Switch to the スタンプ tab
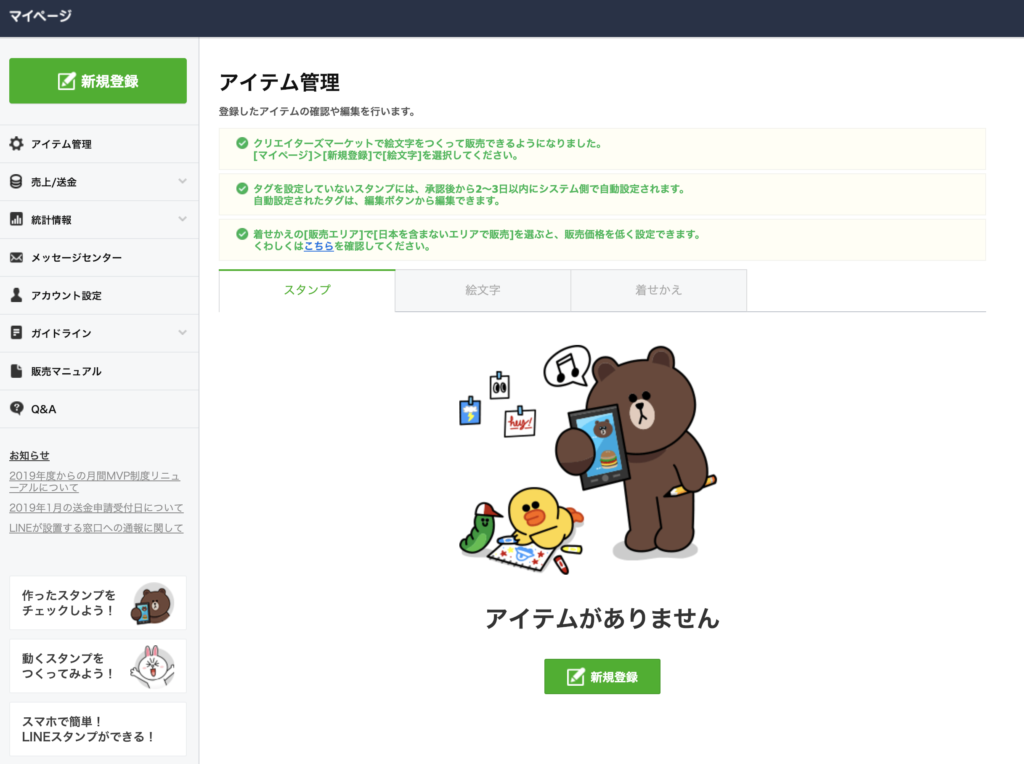This screenshot has height=764, width=1024. coord(307,290)
